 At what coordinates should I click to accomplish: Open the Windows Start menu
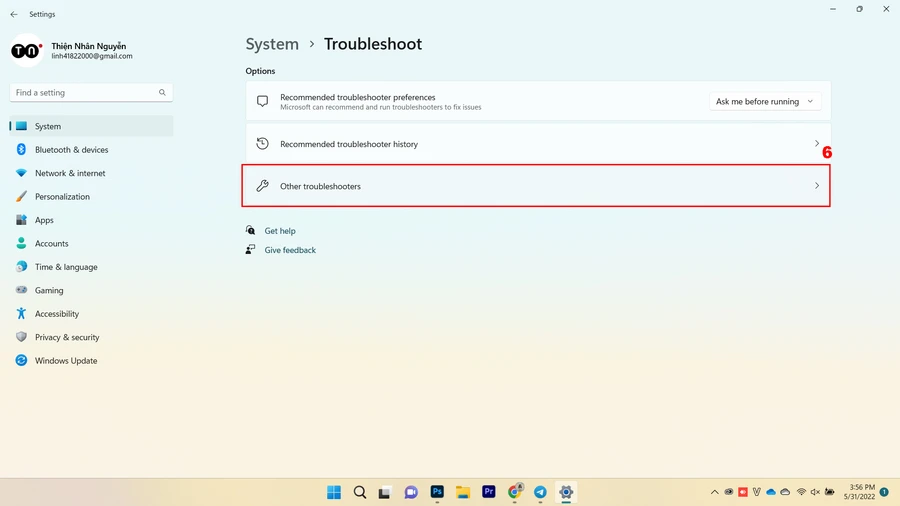334,492
